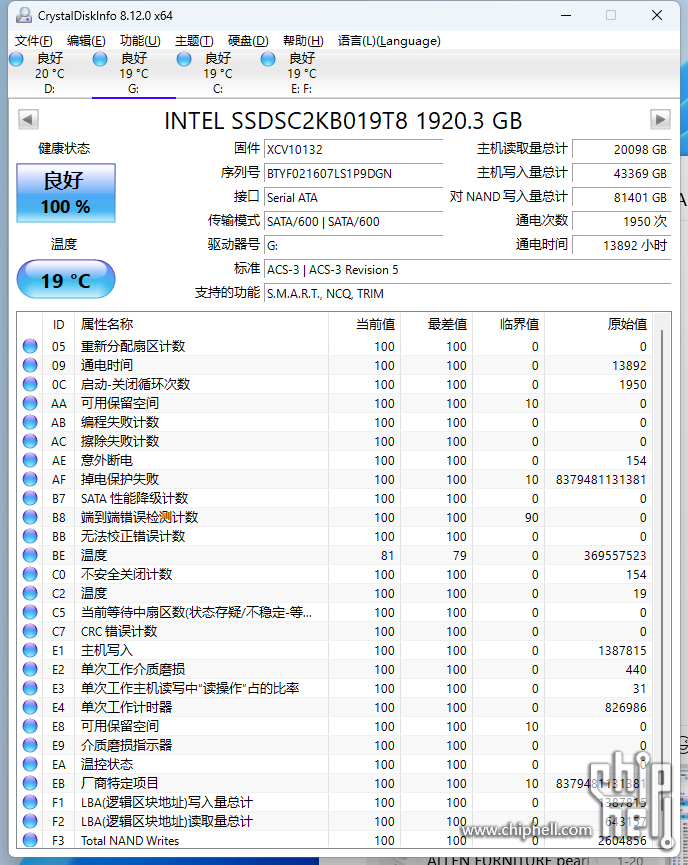Click the SMART attribute list vertical scrollbar

[661, 581]
